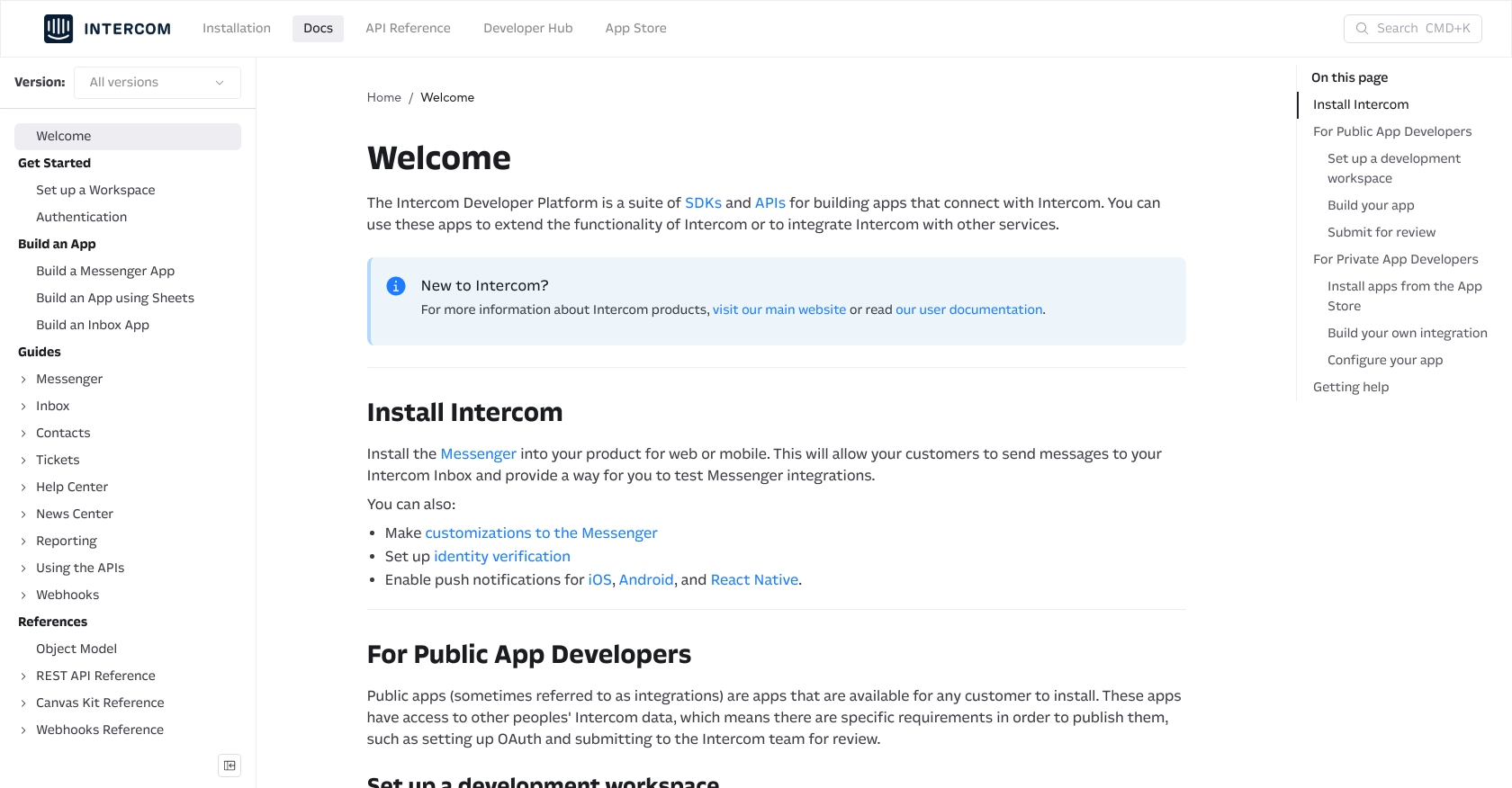1512x788 pixels.
Task: Follow the APIs link in intro
Action: [770, 203]
